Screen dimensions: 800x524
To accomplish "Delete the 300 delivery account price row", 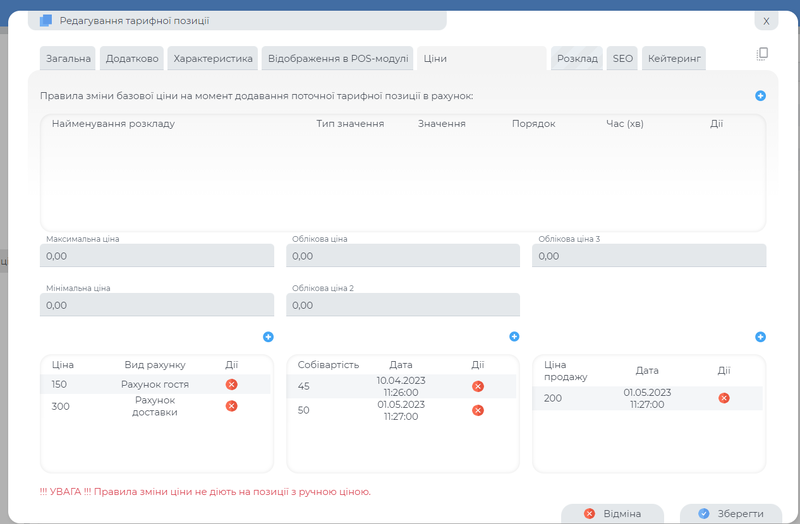I will coord(232,406).
